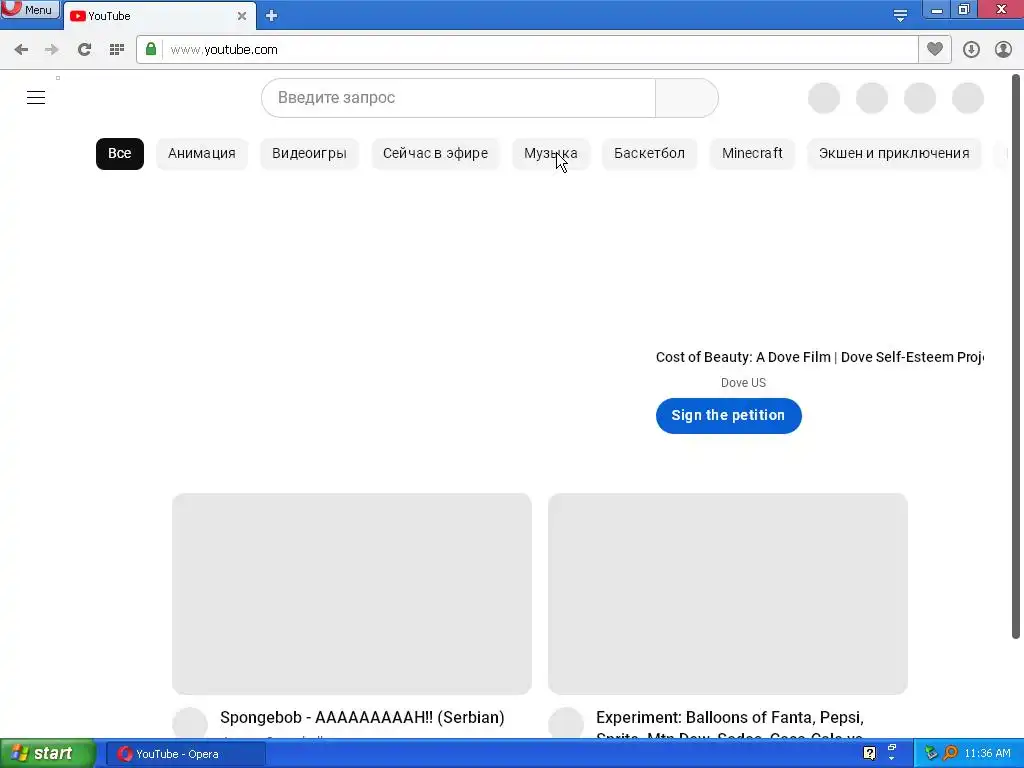Image resolution: width=1024 pixels, height=768 pixels.
Task: Select the 'Видеоигры' filter chip
Action: tap(310, 153)
